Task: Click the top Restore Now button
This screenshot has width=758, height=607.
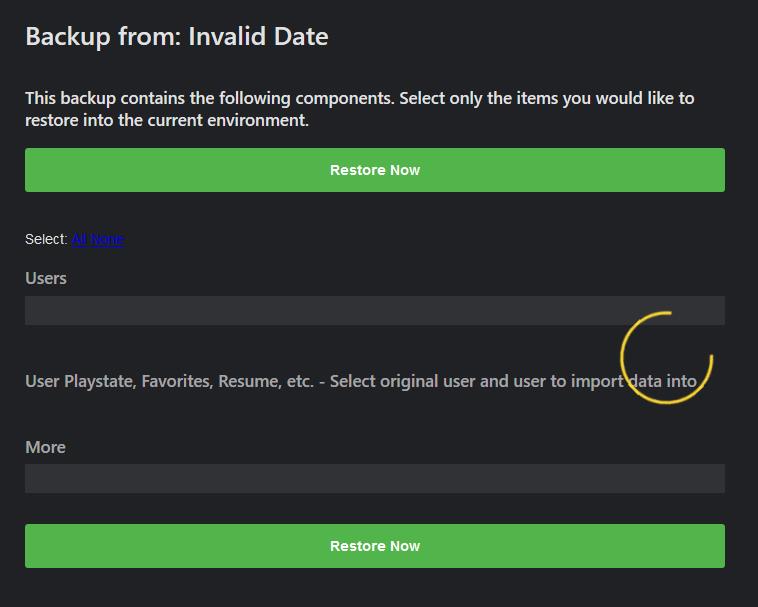Action: pos(375,170)
